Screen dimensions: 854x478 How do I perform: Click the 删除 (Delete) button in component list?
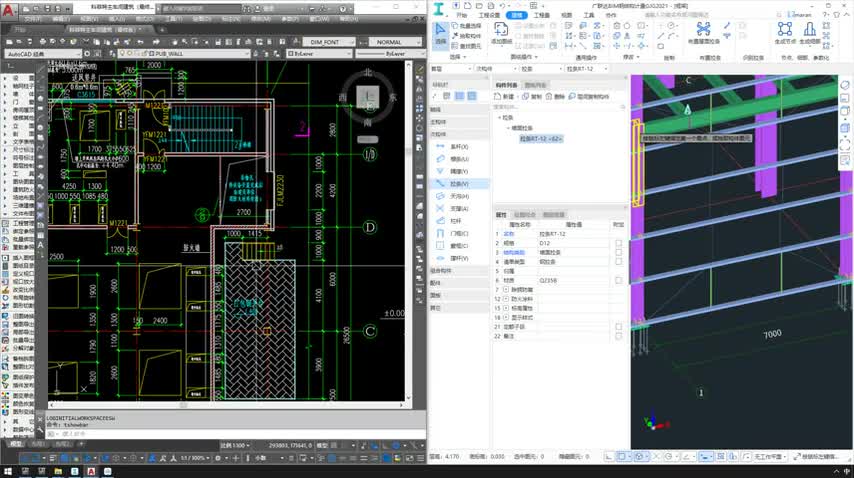(x=556, y=97)
